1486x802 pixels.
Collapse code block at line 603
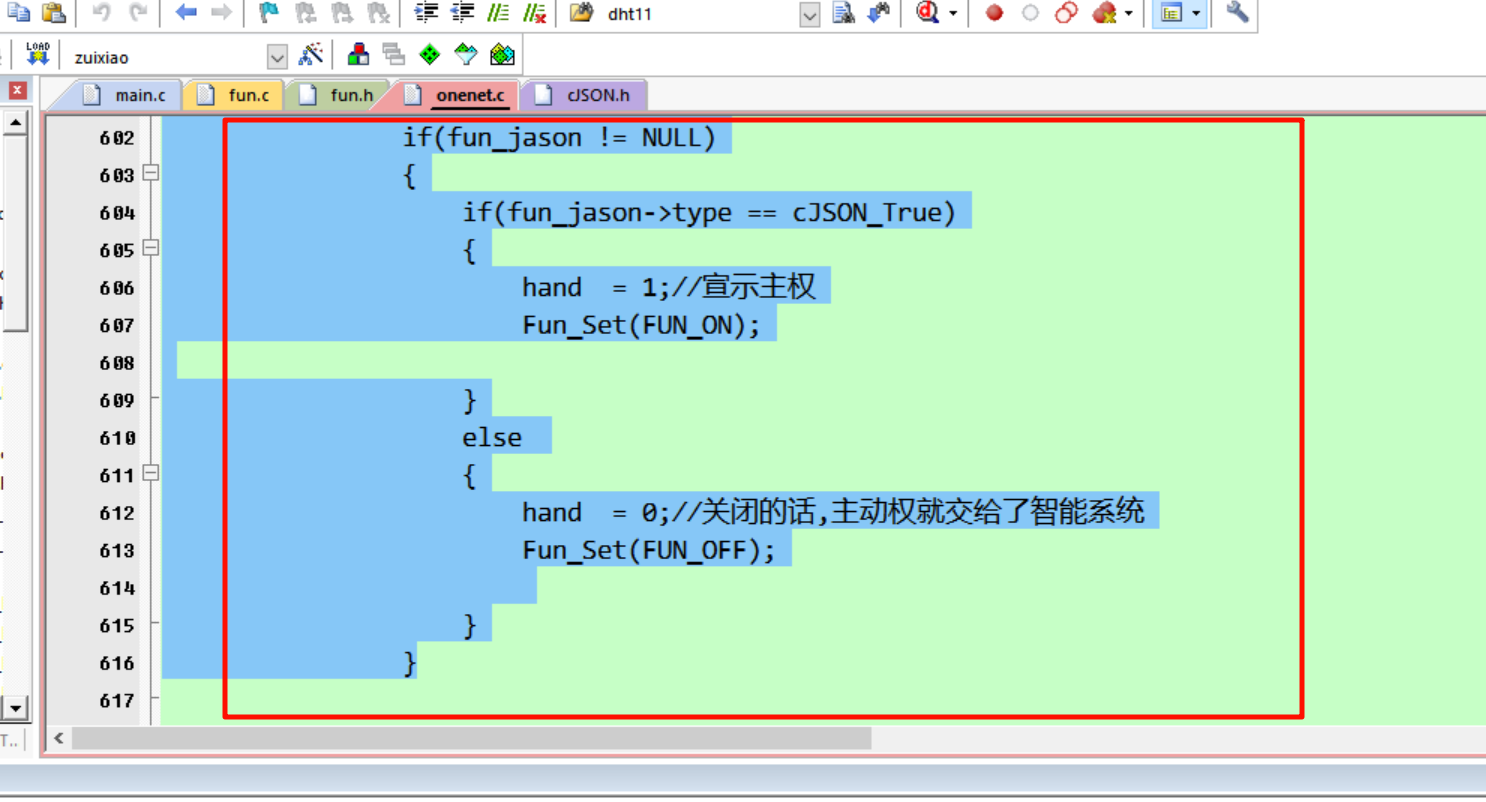tap(150, 173)
